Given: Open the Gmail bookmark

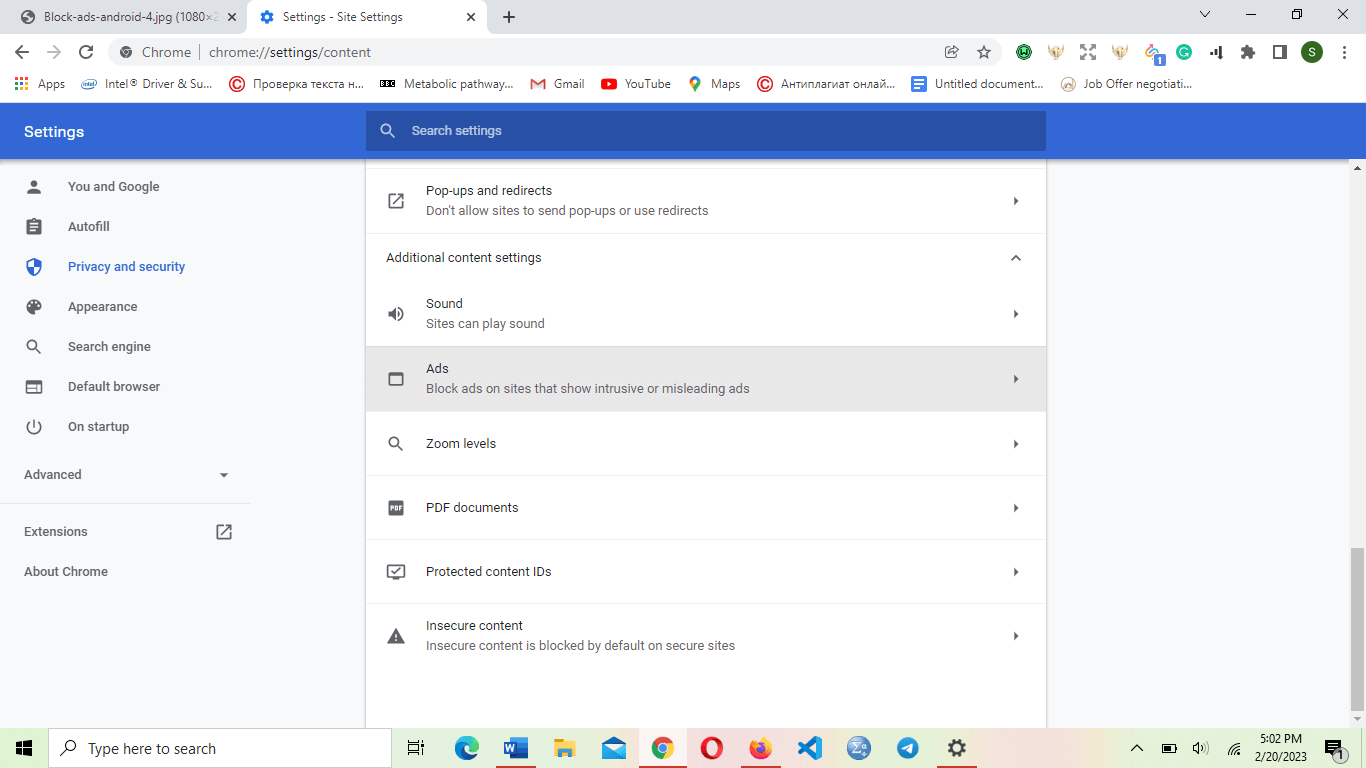Looking at the screenshot, I should click(558, 84).
